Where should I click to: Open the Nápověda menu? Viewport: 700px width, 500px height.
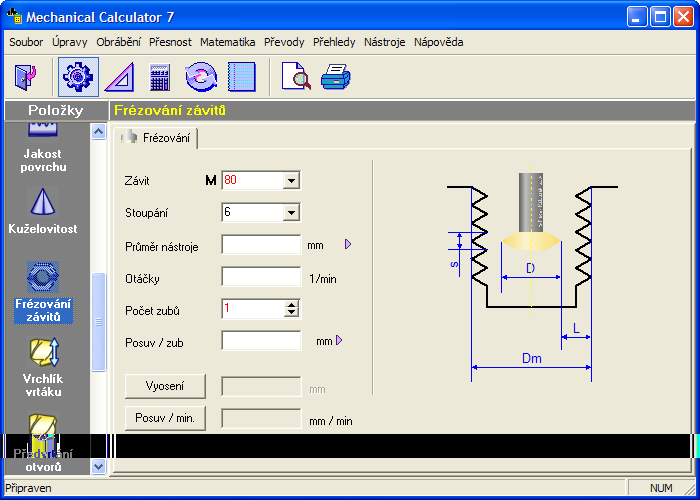(x=438, y=42)
